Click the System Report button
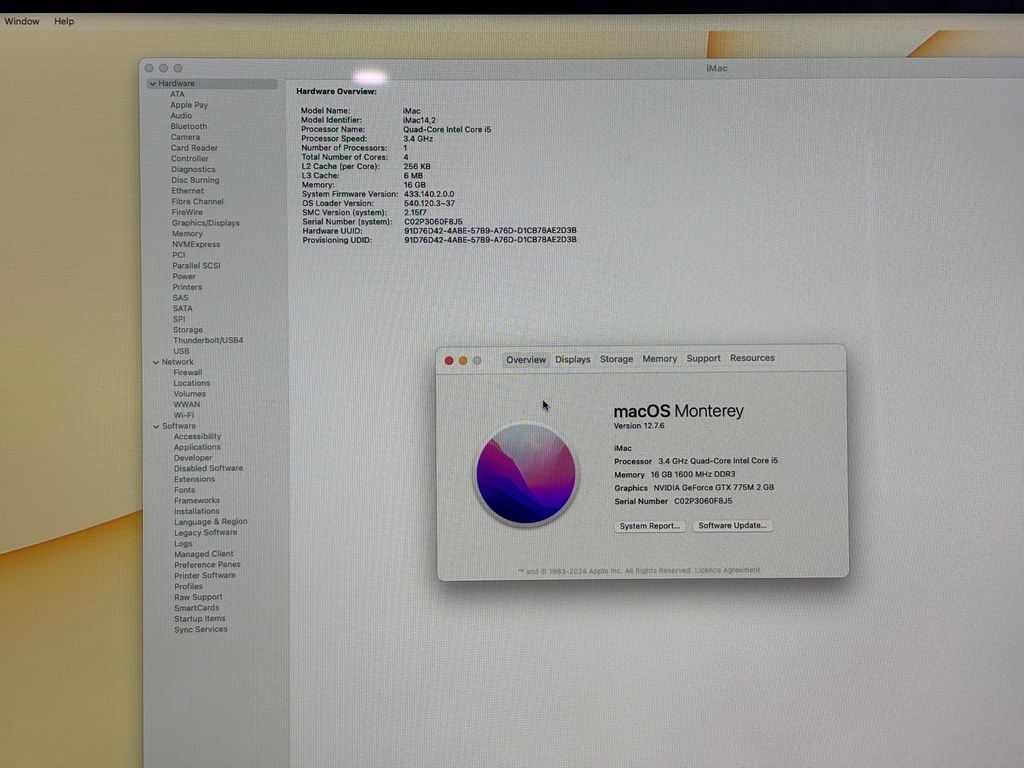Viewport: 1024px width, 768px height. (x=649, y=526)
